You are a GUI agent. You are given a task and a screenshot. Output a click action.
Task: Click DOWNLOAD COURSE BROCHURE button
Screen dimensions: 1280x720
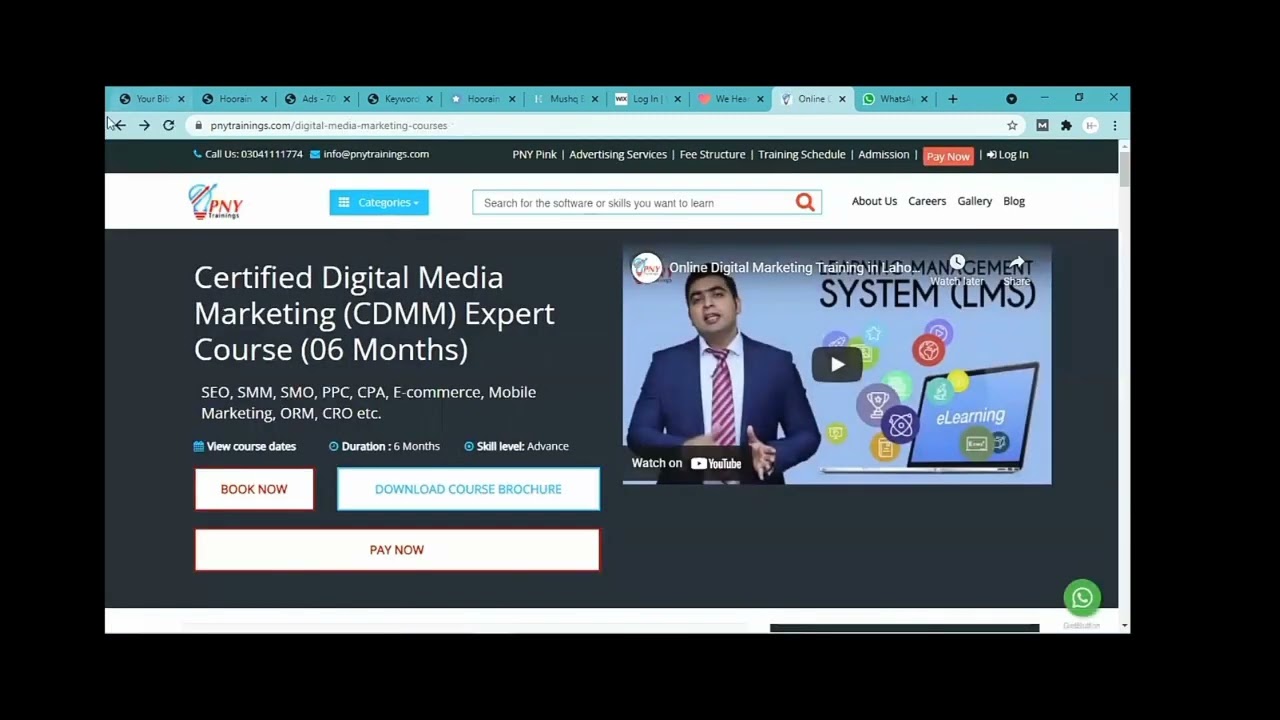[468, 490]
